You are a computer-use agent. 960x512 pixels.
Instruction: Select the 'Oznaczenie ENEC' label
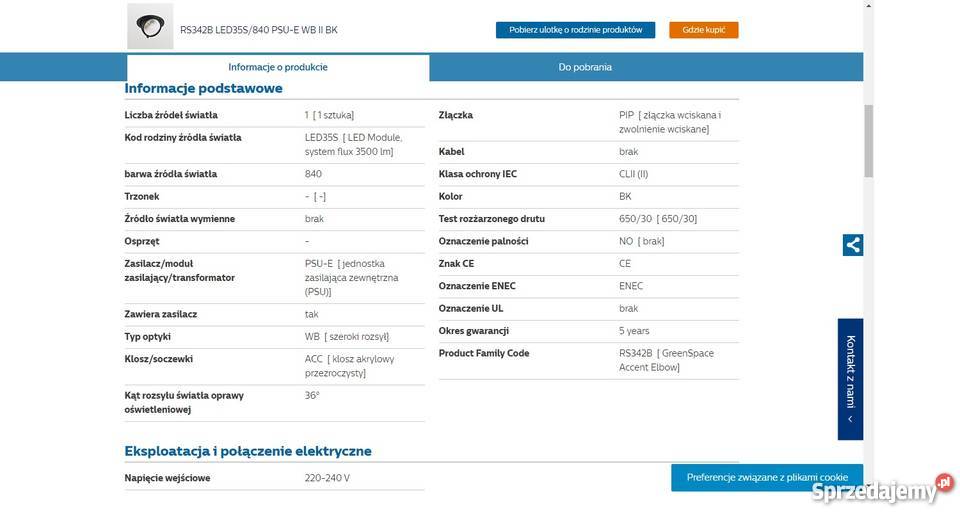(x=477, y=286)
